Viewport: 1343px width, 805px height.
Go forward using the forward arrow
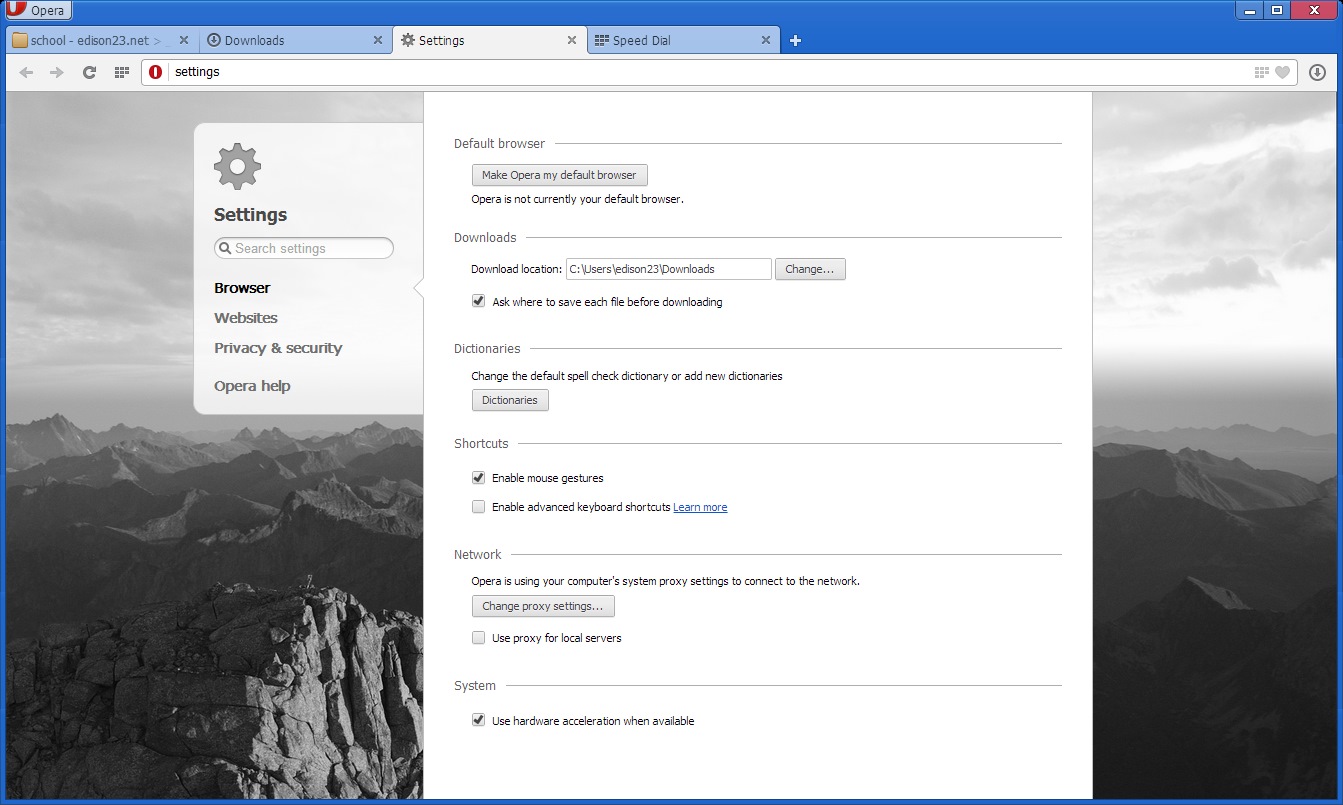pyautogui.click(x=57, y=72)
